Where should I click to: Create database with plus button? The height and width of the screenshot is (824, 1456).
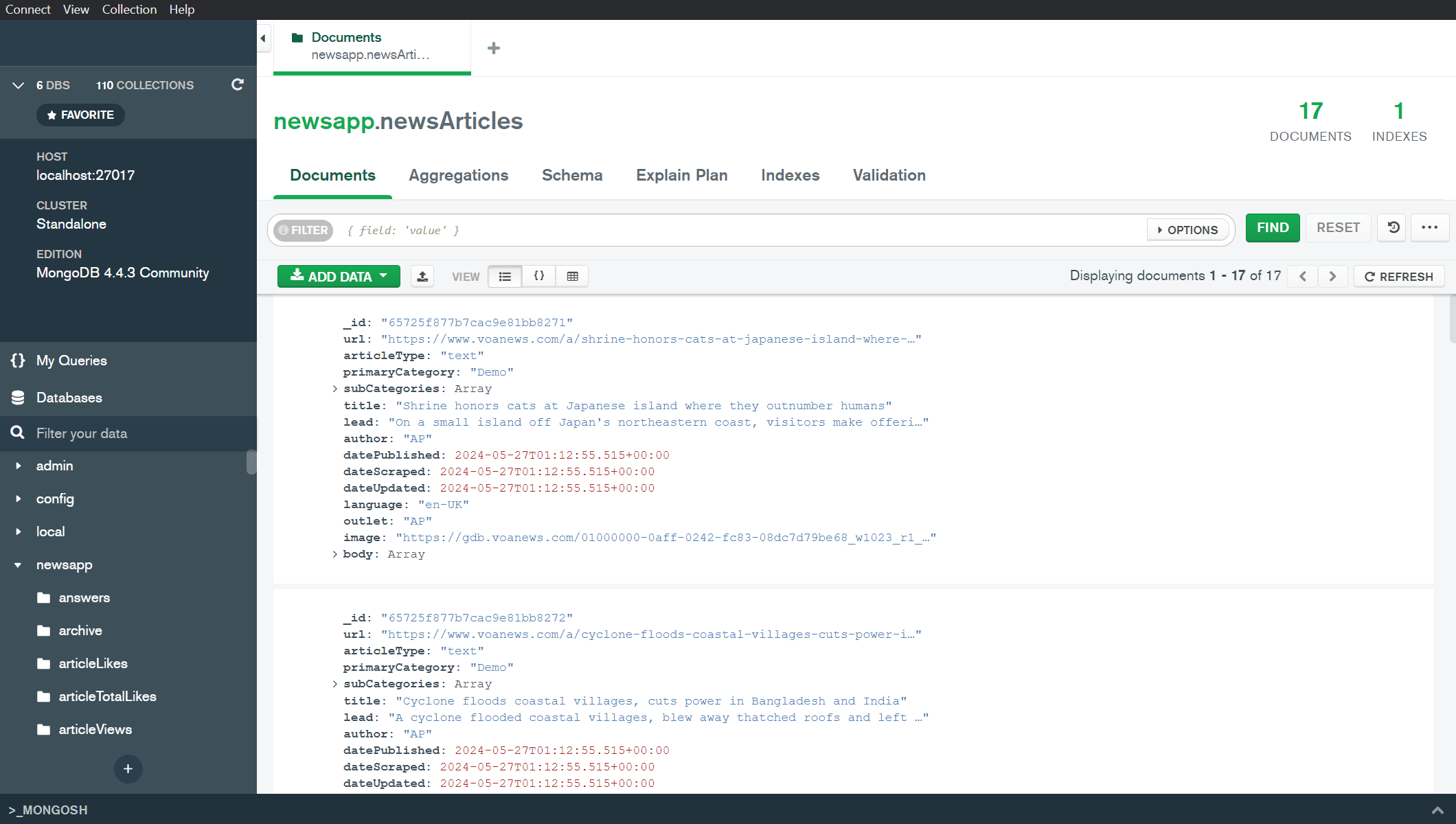(128, 769)
